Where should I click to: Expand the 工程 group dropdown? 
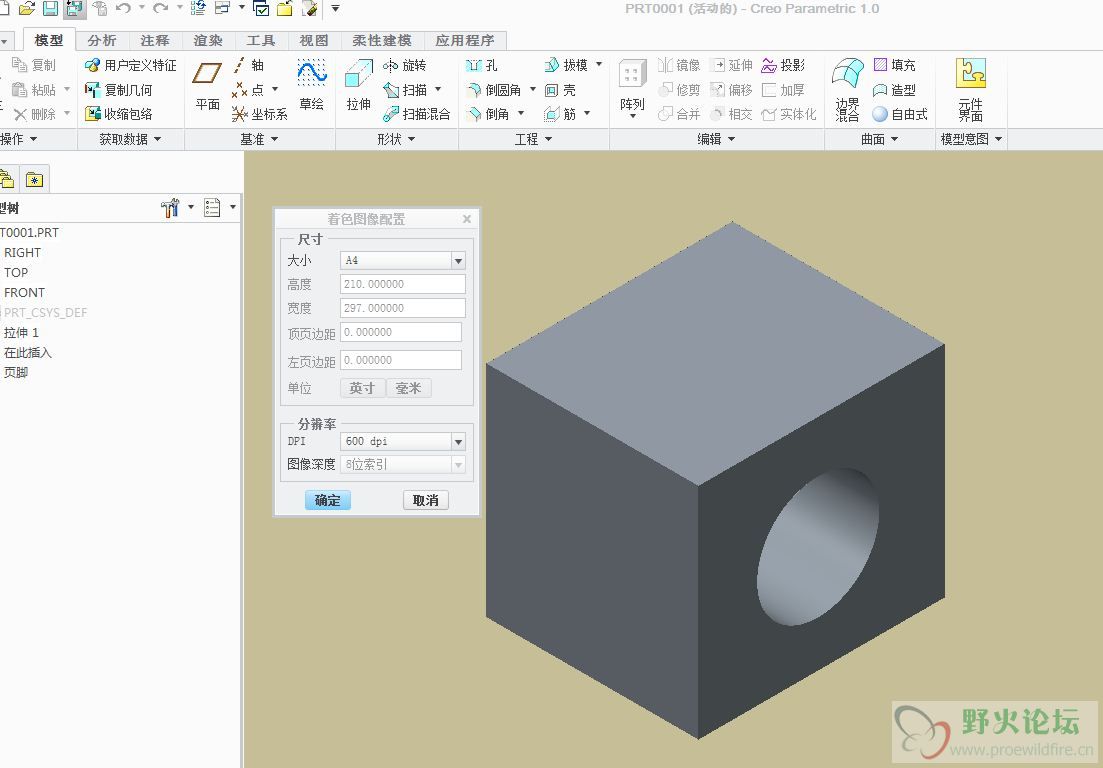click(533, 139)
